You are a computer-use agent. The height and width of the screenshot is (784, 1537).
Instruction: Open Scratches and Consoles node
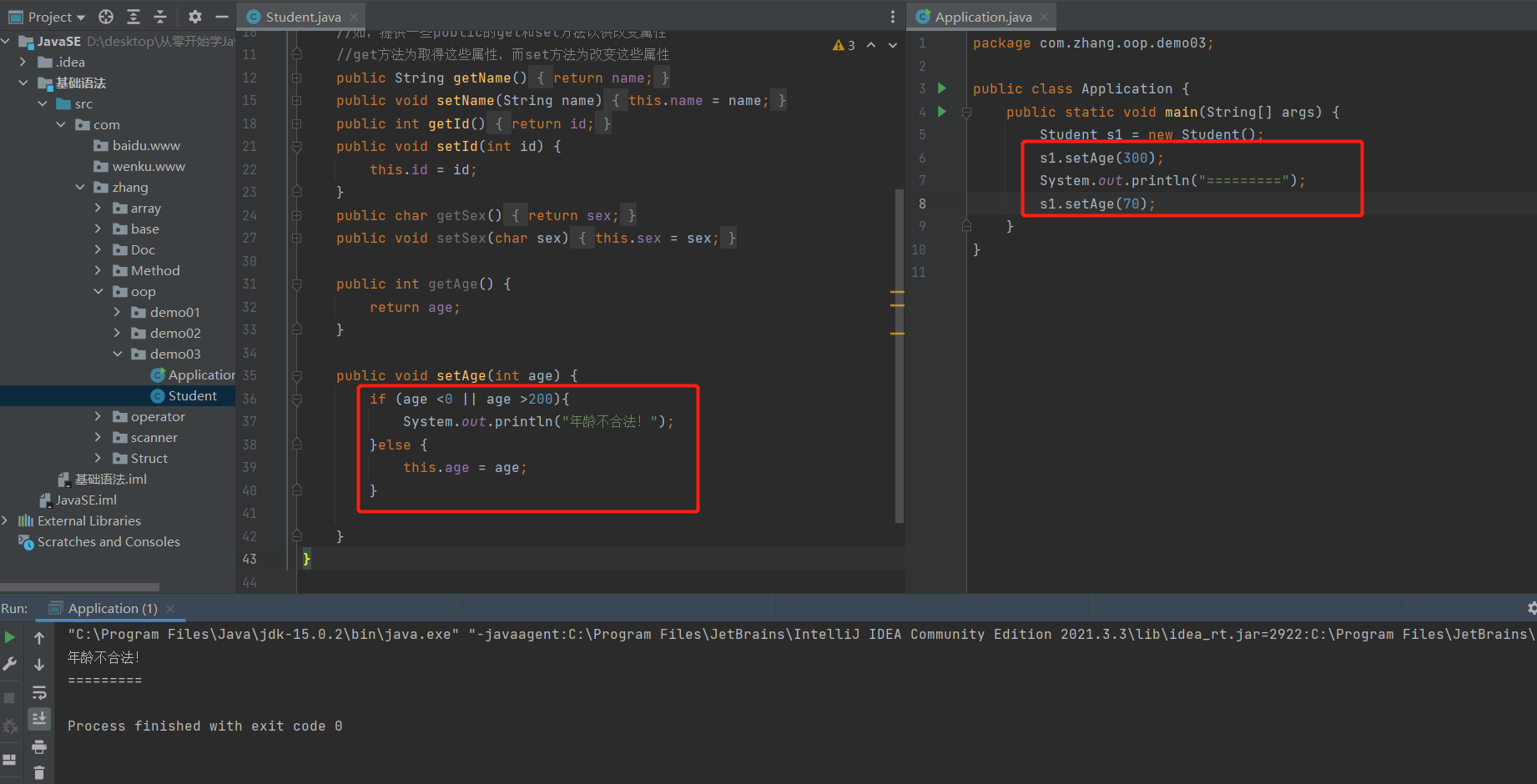pos(108,541)
